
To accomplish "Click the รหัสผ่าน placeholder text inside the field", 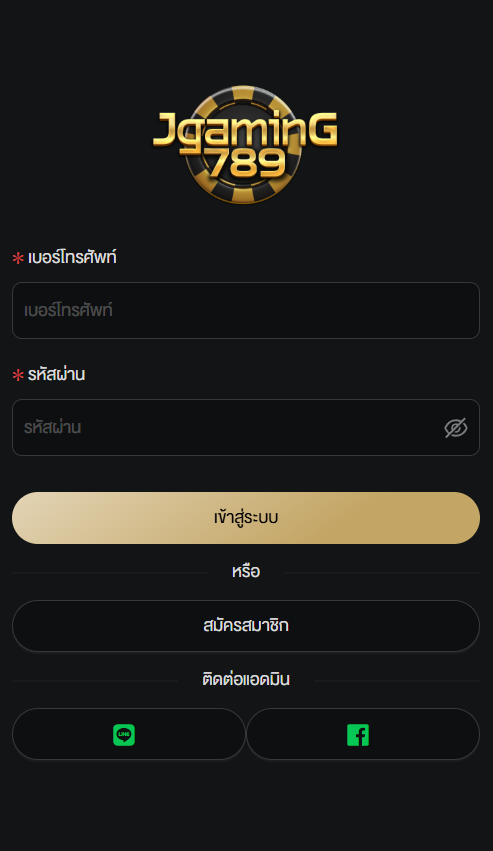I will [53, 428].
